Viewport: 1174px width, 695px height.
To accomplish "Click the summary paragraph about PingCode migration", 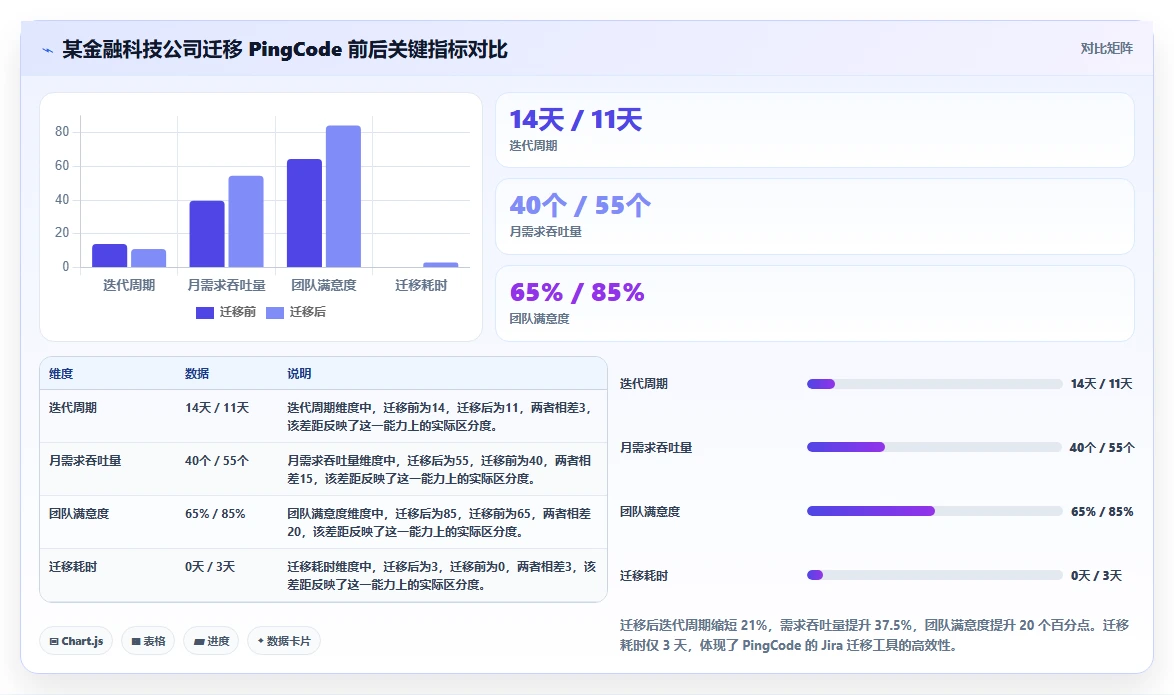I will (875, 635).
